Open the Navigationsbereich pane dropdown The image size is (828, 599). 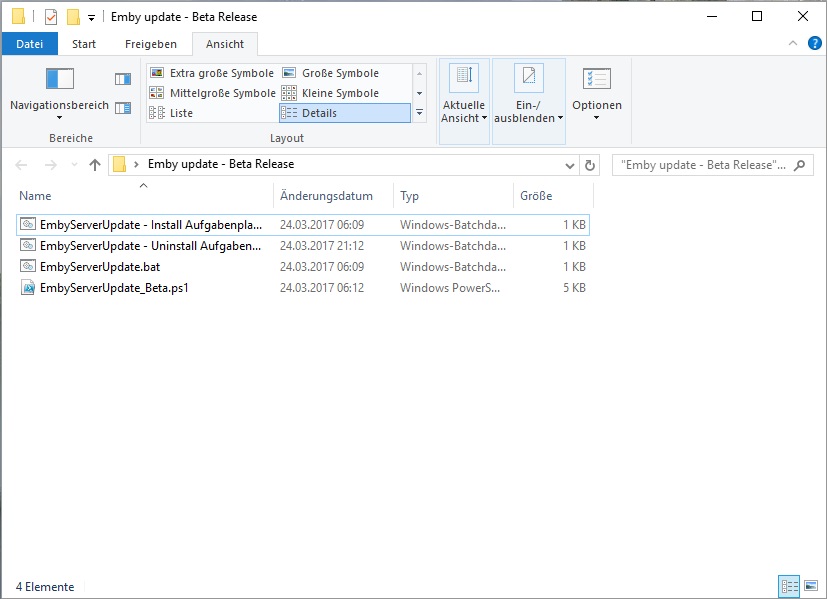[59, 92]
